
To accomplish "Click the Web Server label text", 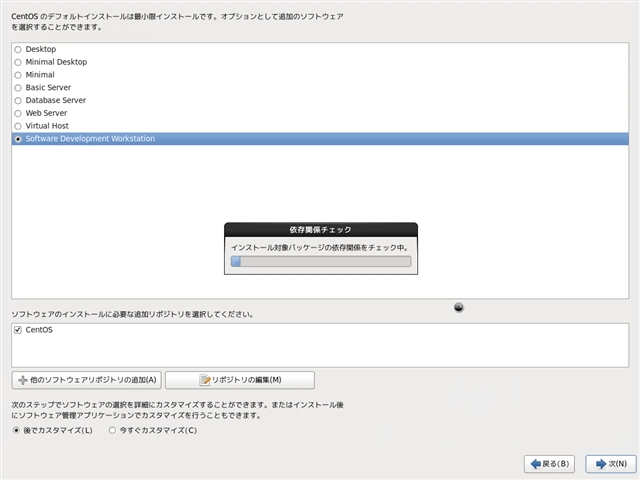I will pyautogui.click(x=46, y=113).
